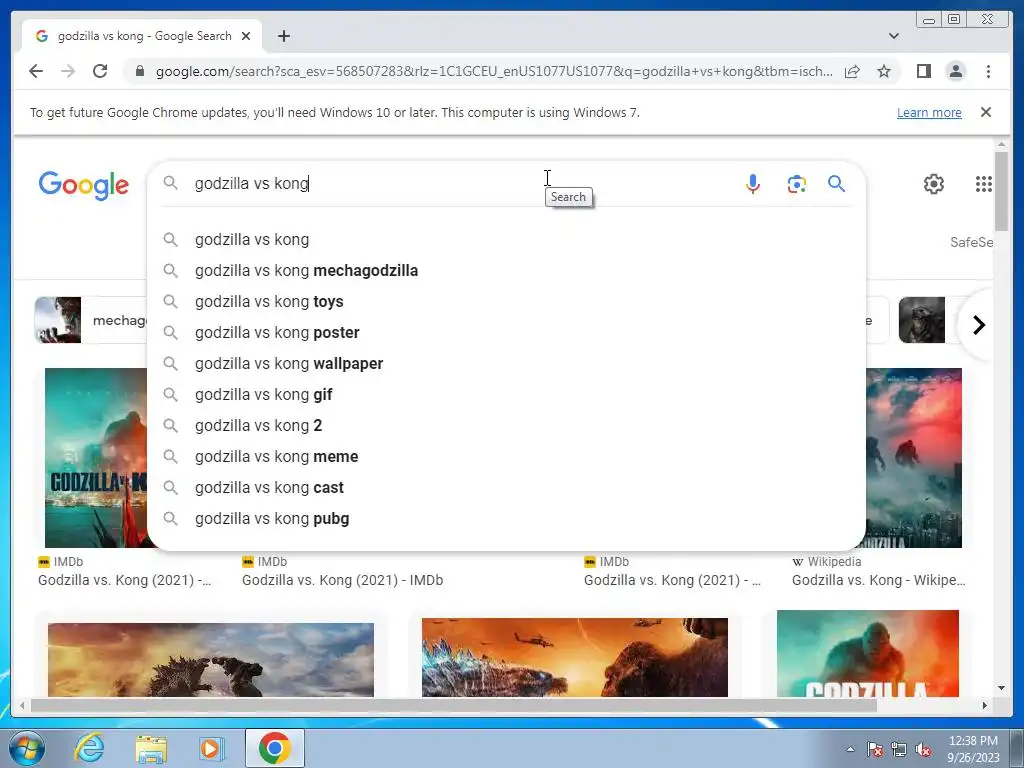
Task: Click in the search text field
Action: tap(457, 184)
